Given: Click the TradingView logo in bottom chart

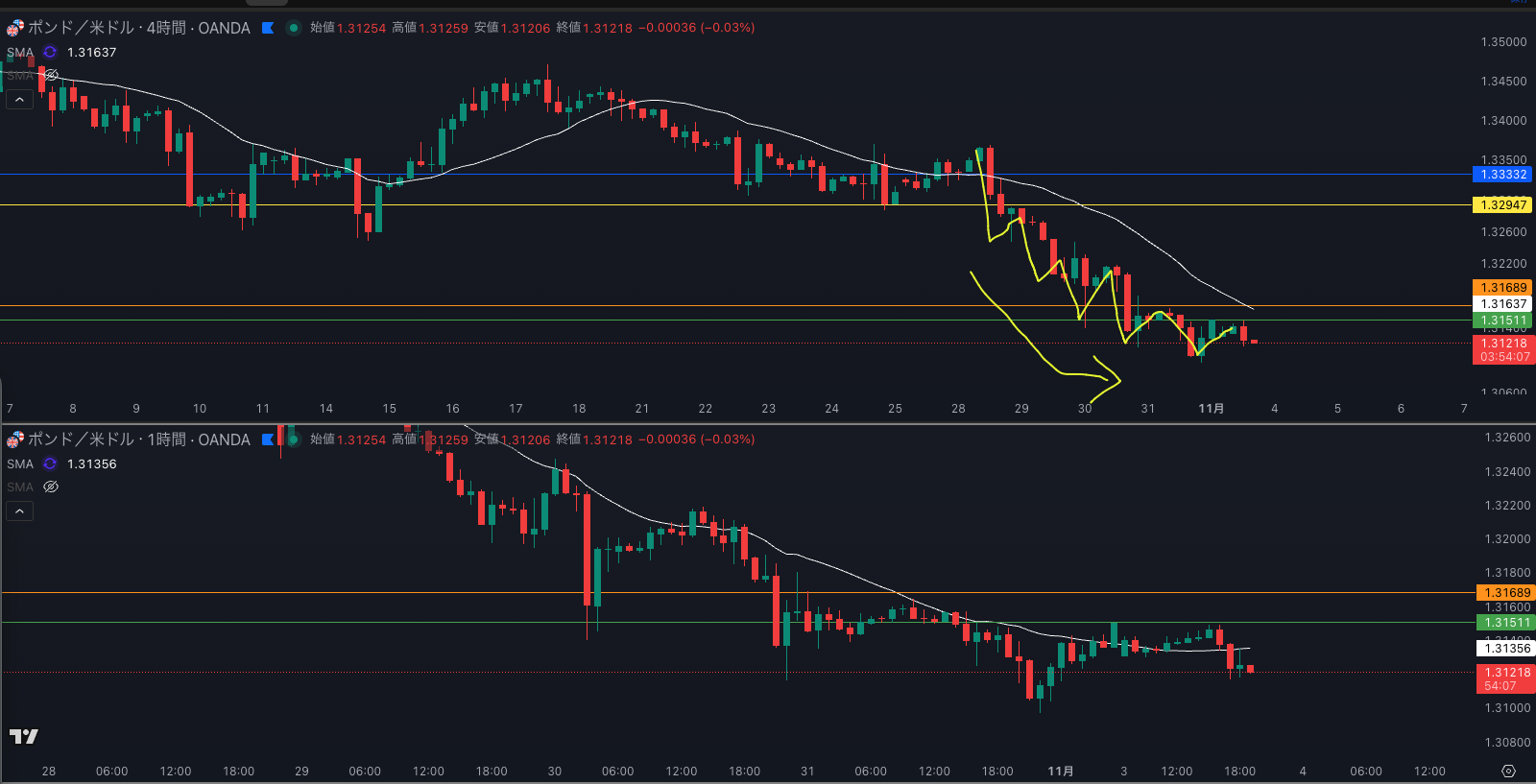Looking at the screenshot, I should pyautogui.click(x=23, y=736).
